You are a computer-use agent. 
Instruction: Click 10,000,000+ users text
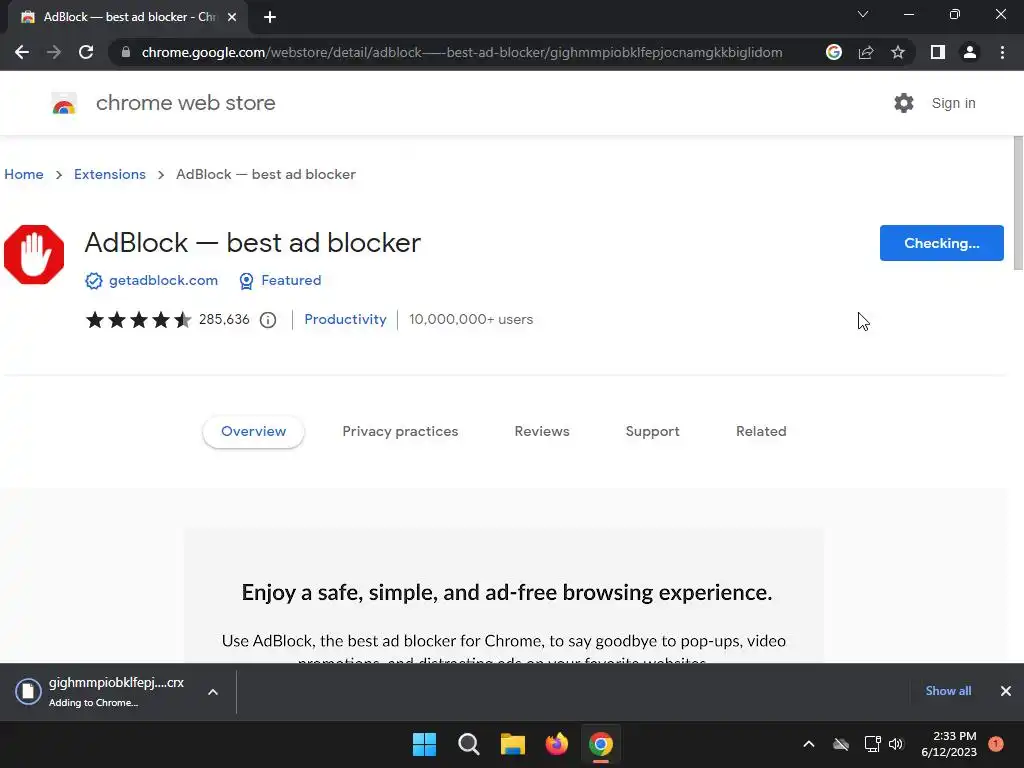point(471,319)
